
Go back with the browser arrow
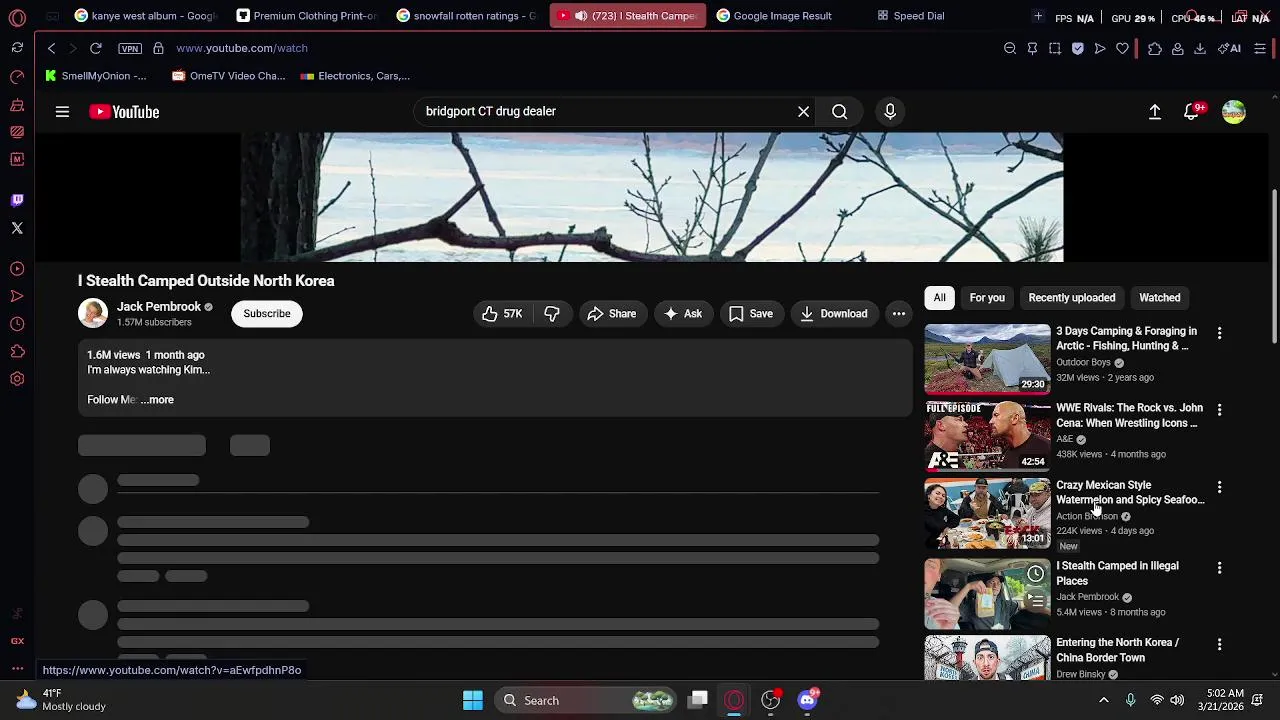click(52, 48)
